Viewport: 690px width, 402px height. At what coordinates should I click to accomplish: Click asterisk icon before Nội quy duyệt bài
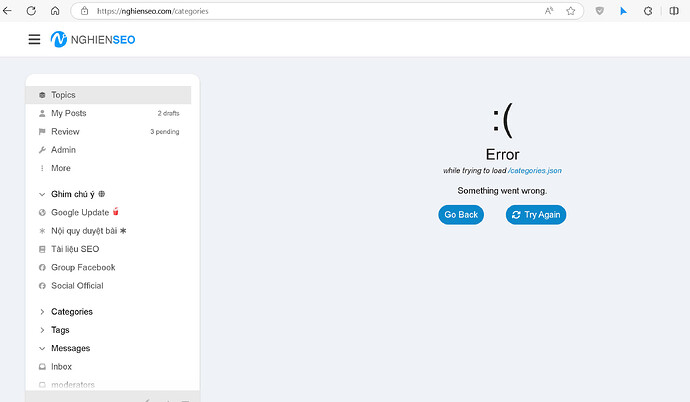pyautogui.click(x=42, y=231)
